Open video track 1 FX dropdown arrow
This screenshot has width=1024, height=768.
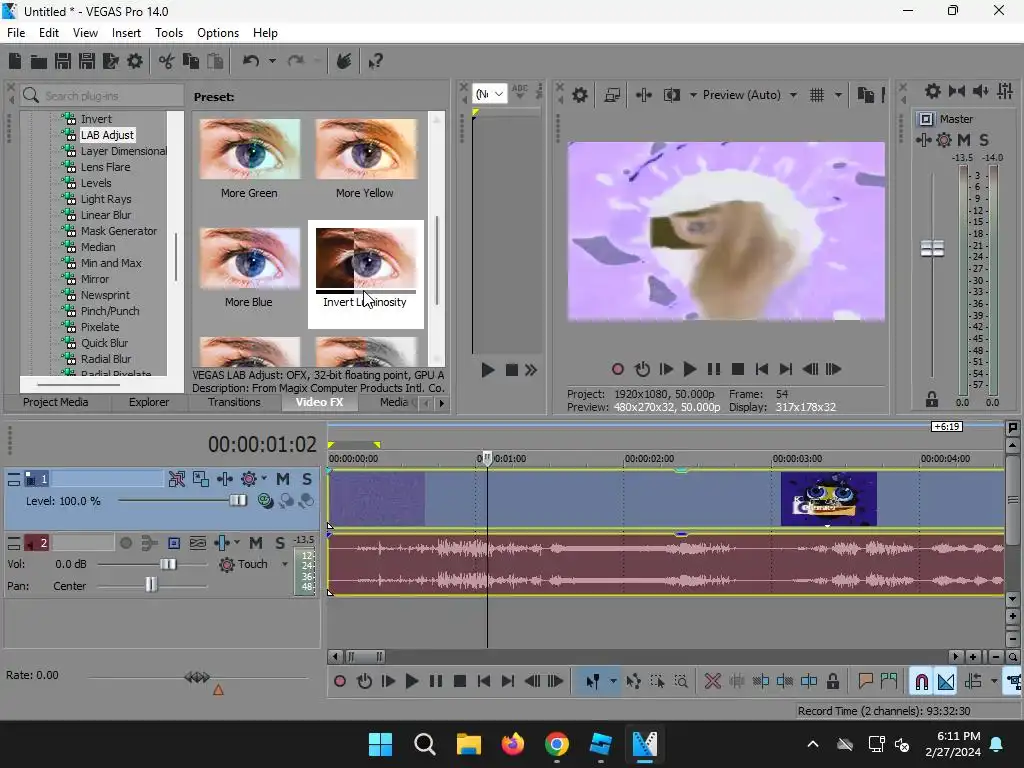264,479
